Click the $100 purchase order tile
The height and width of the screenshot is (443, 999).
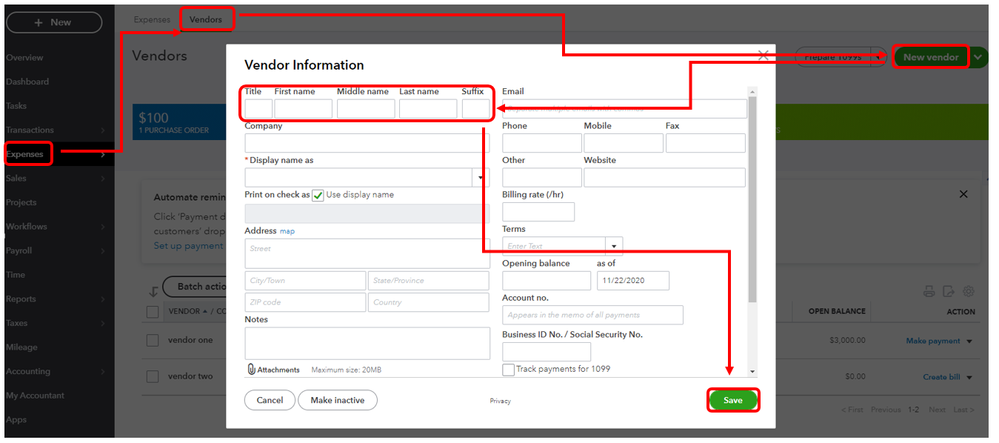180,122
